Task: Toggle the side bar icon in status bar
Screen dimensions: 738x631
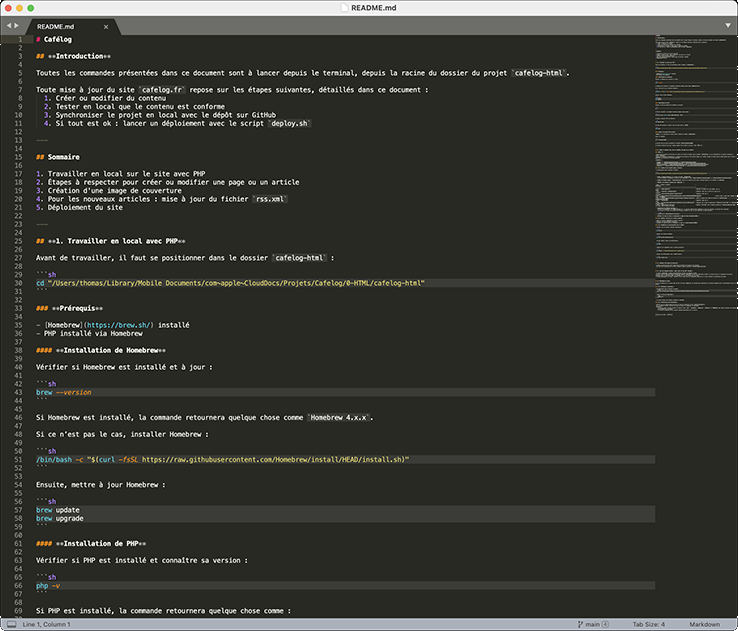Action: [11, 624]
